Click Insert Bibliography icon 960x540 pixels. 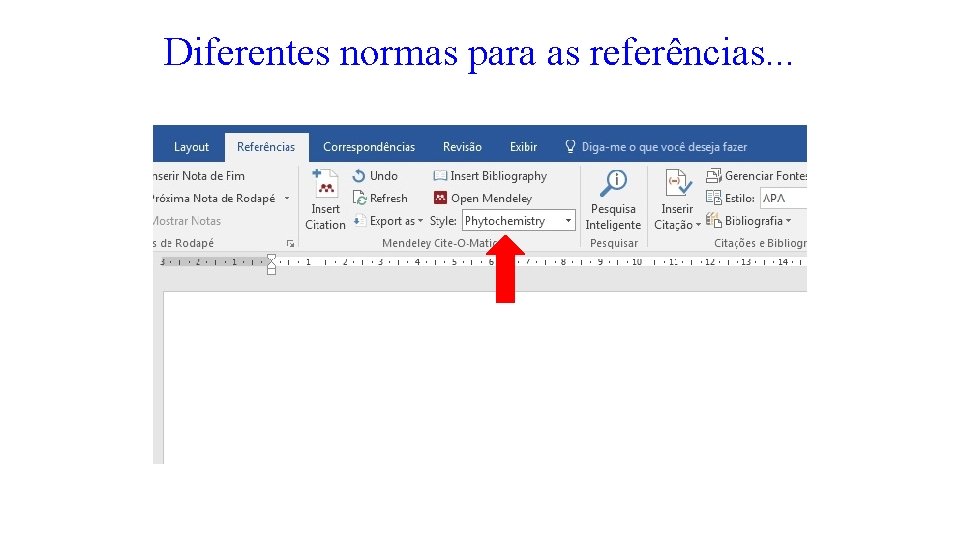click(x=440, y=176)
